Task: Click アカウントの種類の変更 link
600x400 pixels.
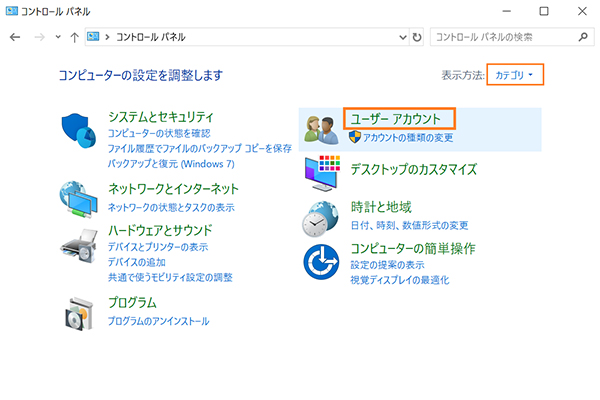Action: coord(408,137)
